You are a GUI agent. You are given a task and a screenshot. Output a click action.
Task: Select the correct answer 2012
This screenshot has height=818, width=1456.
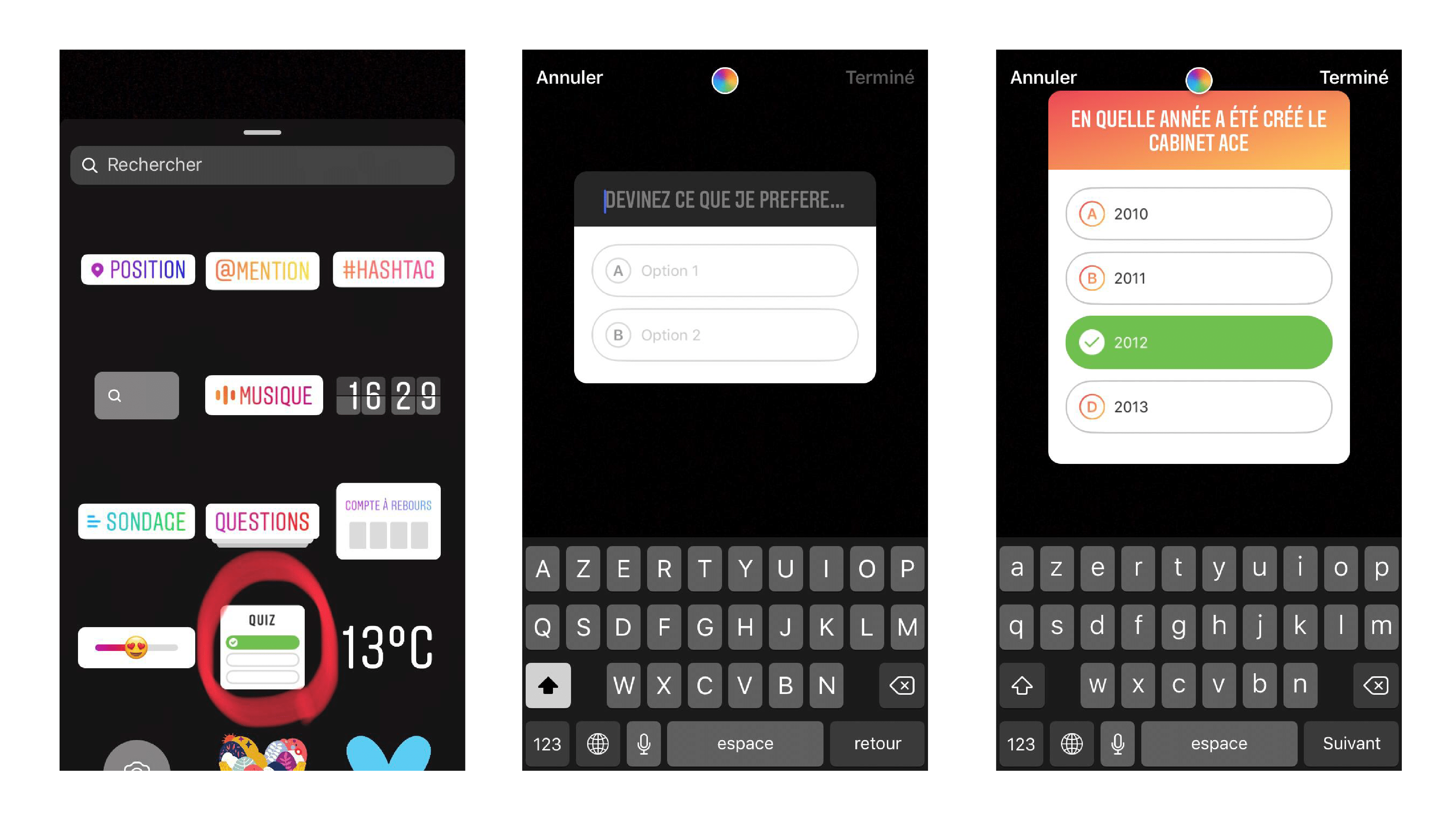tap(1200, 343)
